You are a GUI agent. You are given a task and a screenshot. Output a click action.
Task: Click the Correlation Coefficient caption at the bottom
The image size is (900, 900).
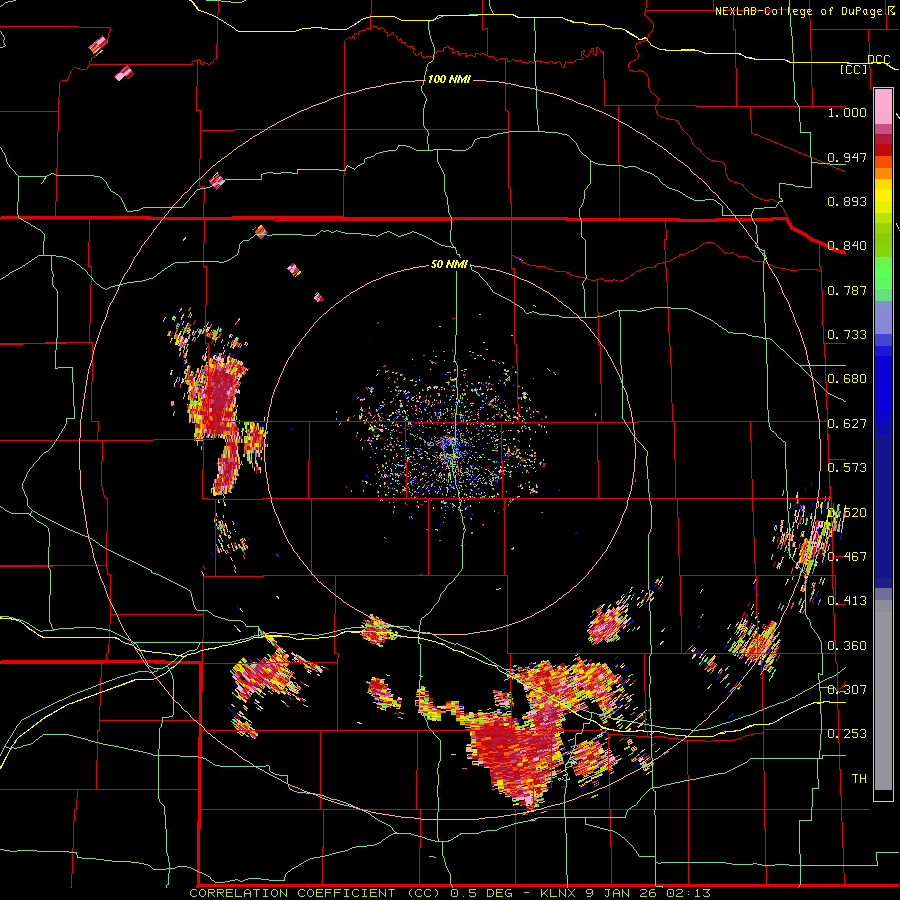[x=449, y=893]
